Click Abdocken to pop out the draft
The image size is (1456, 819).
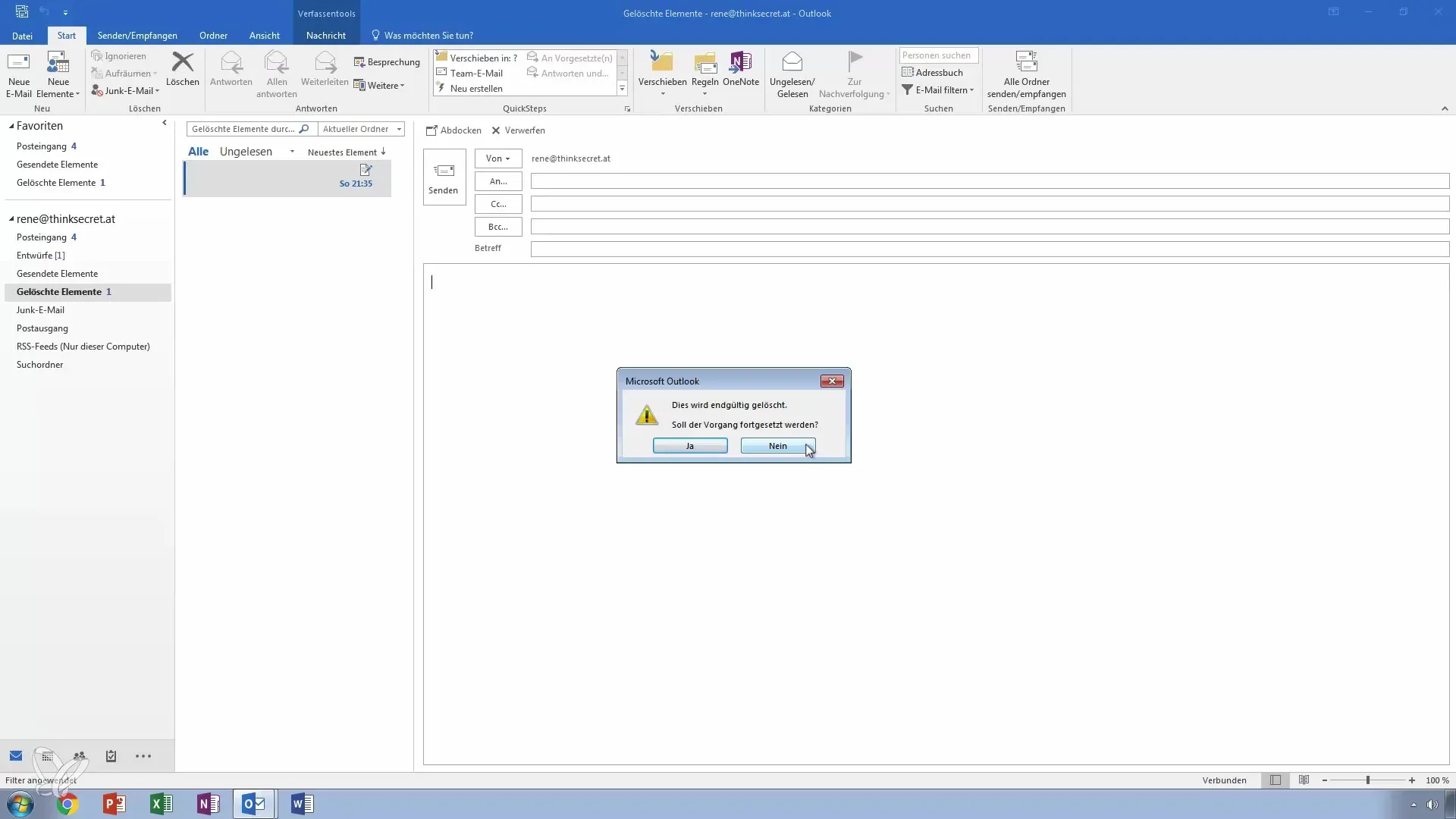453,130
